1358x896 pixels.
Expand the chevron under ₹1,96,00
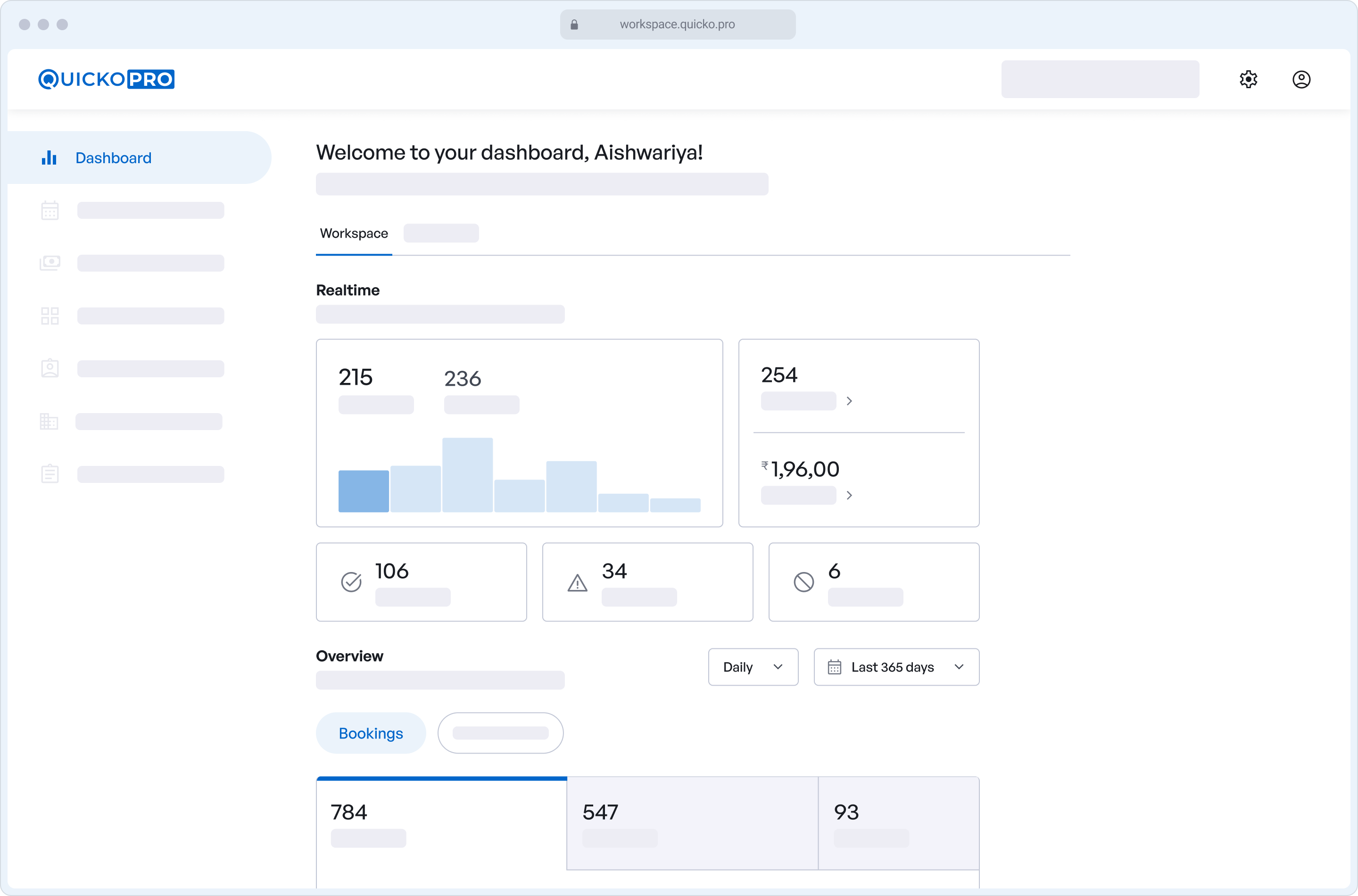[x=849, y=496]
